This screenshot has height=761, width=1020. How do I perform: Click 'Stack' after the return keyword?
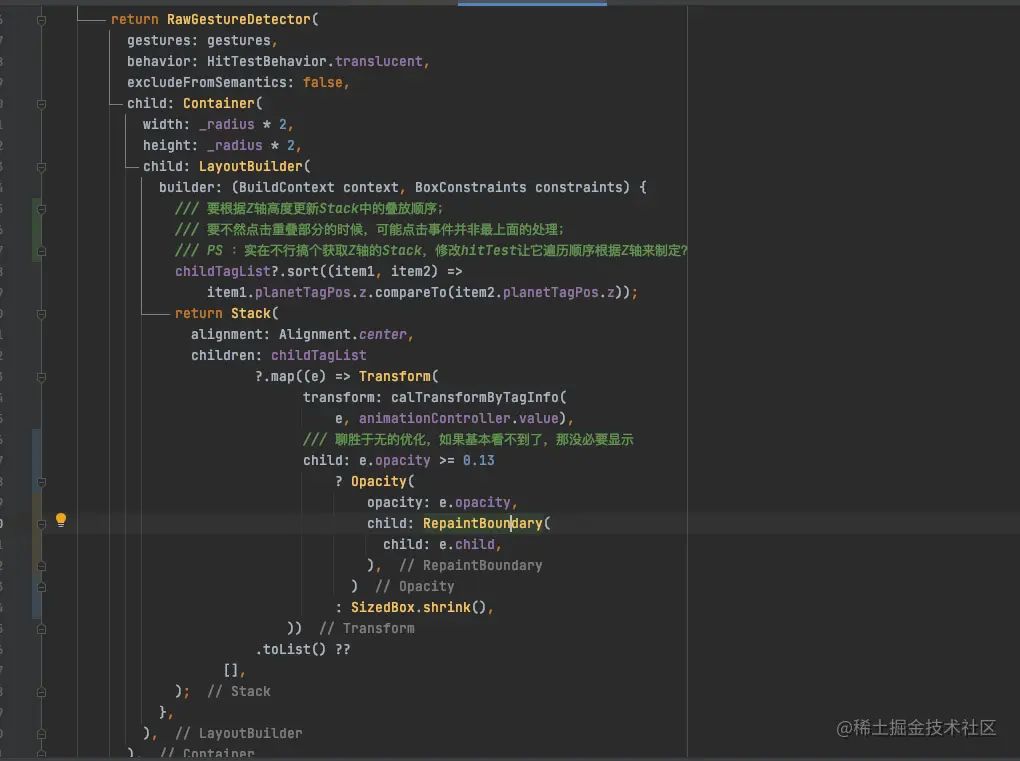coord(250,314)
